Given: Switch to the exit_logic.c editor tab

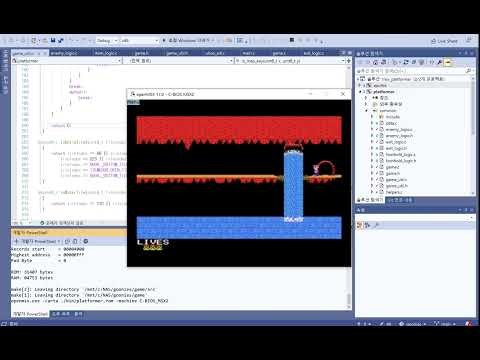Looking at the screenshot, I should tap(314, 53).
